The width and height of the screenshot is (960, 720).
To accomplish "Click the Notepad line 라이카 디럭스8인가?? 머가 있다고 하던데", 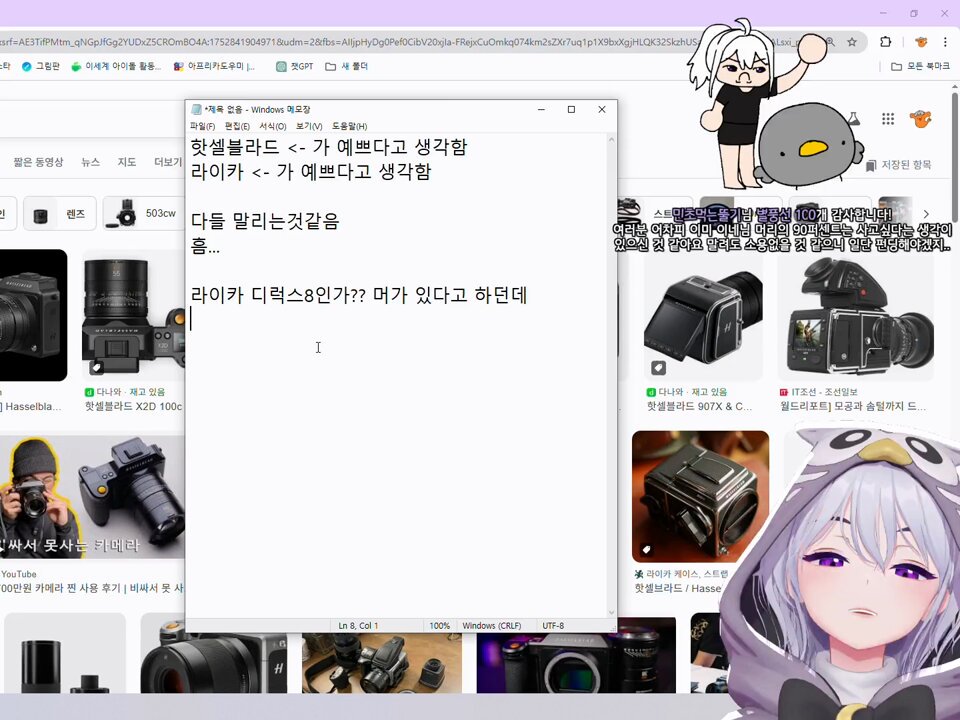I will tap(359, 295).
